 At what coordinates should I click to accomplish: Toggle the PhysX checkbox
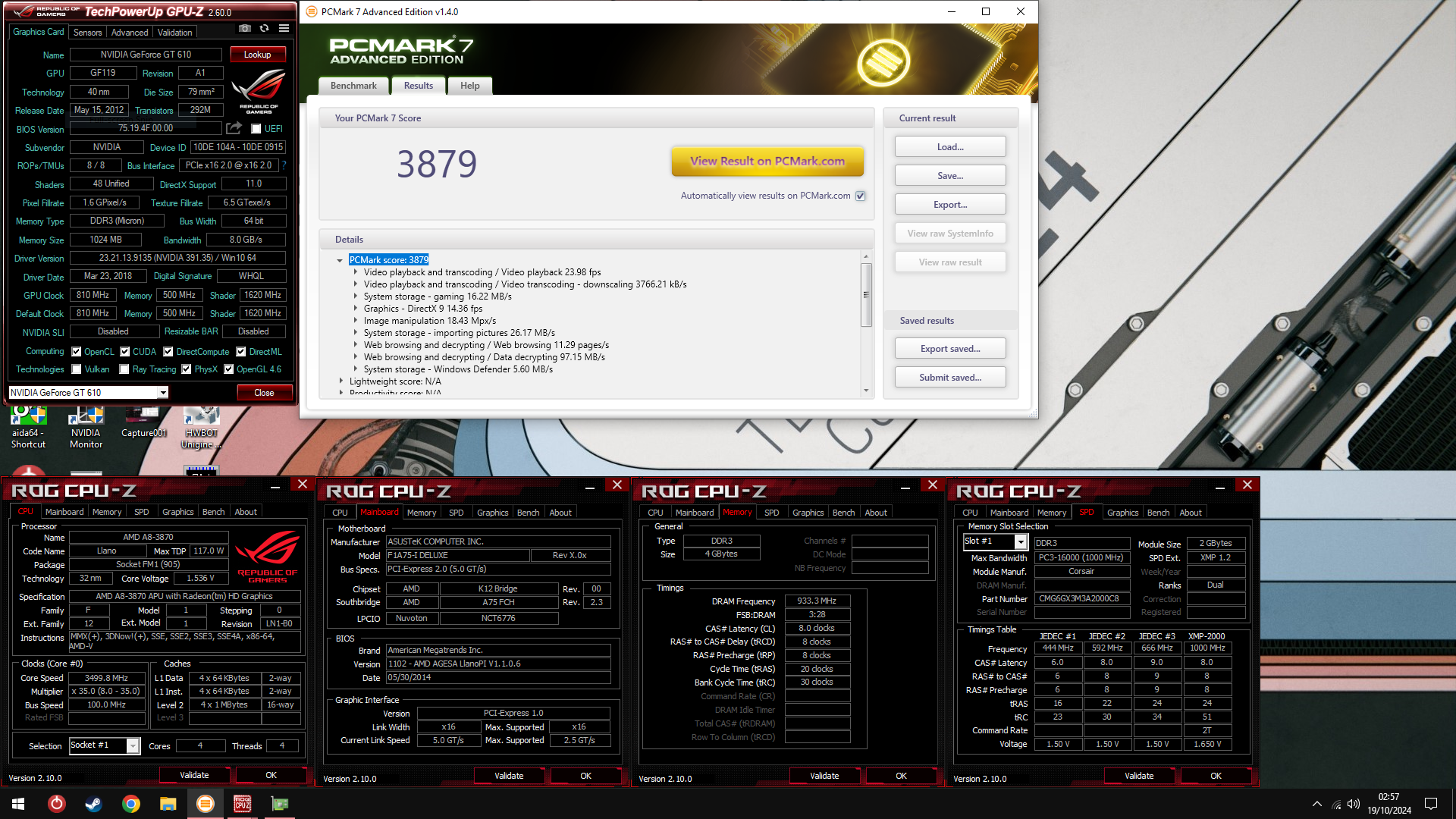pyautogui.click(x=186, y=369)
